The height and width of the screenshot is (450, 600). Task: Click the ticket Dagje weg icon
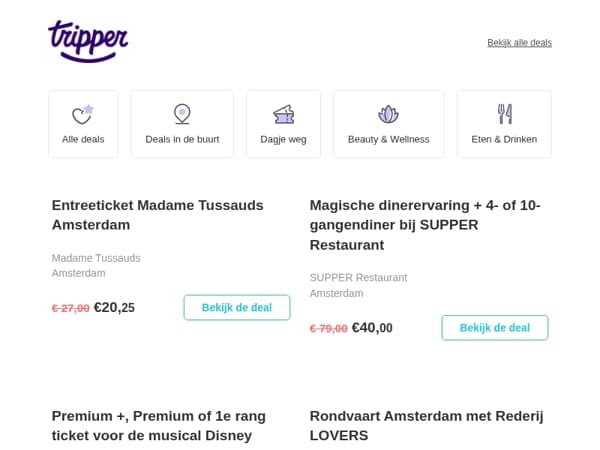click(284, 114)
